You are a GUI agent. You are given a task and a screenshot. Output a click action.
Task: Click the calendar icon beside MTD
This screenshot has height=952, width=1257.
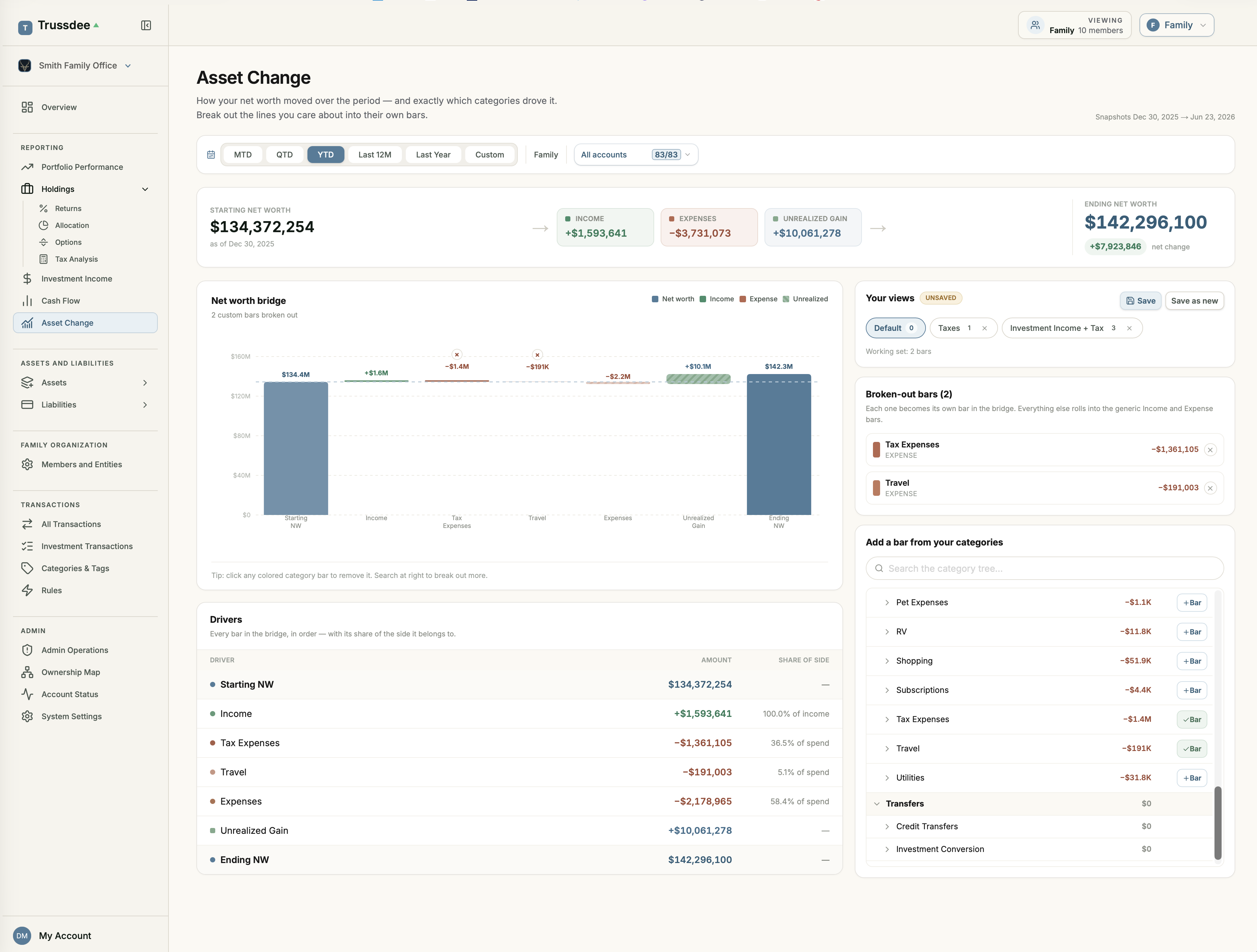[211, 155]
